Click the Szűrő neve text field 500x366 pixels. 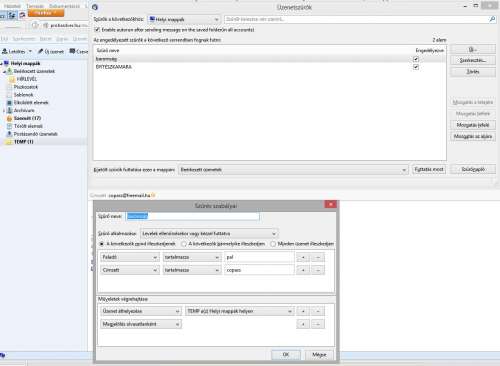[x=192, y=216]
